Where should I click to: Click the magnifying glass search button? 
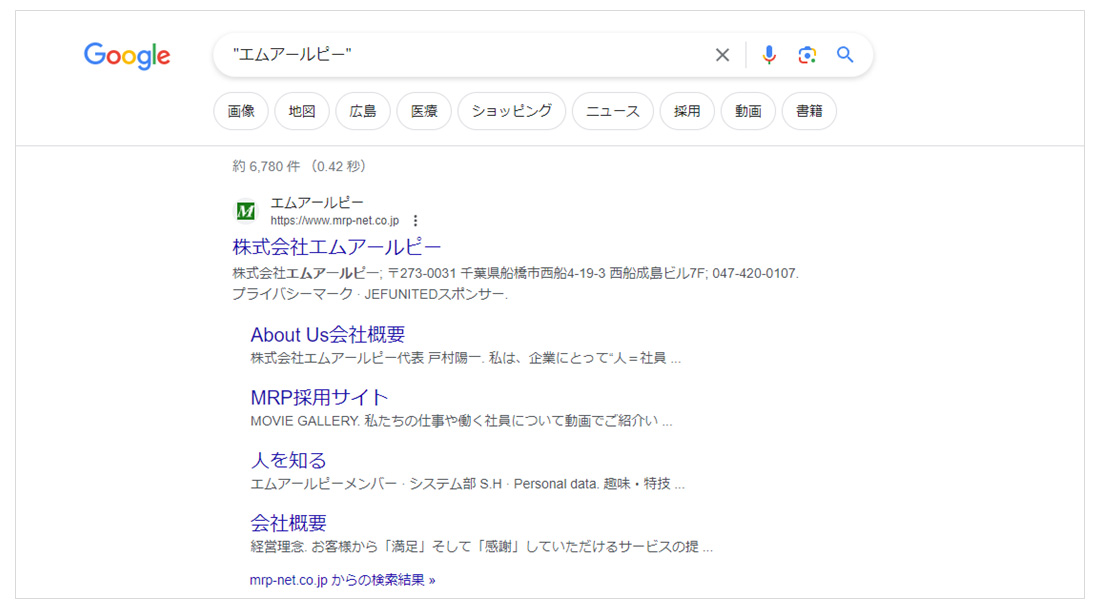click(x=845, y=55)
